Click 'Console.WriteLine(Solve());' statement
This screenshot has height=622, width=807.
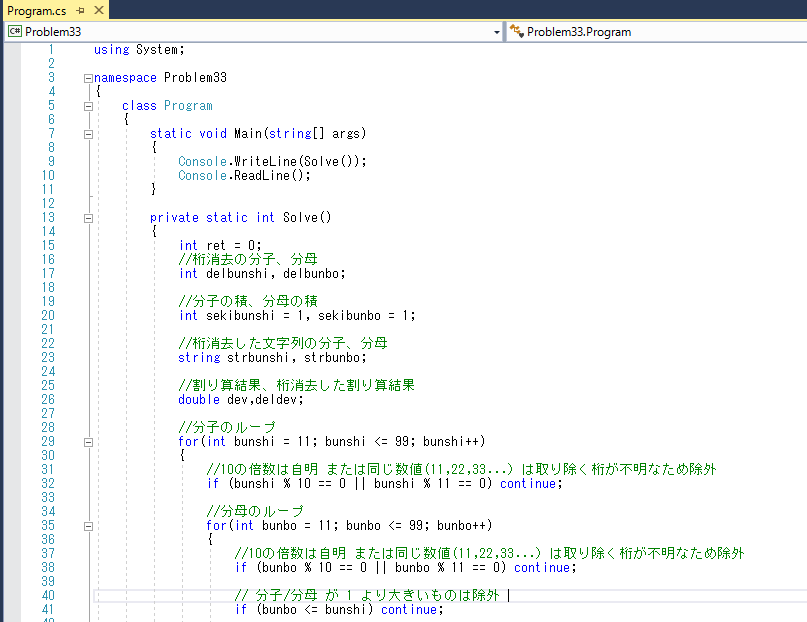click(x=272, y=162)
